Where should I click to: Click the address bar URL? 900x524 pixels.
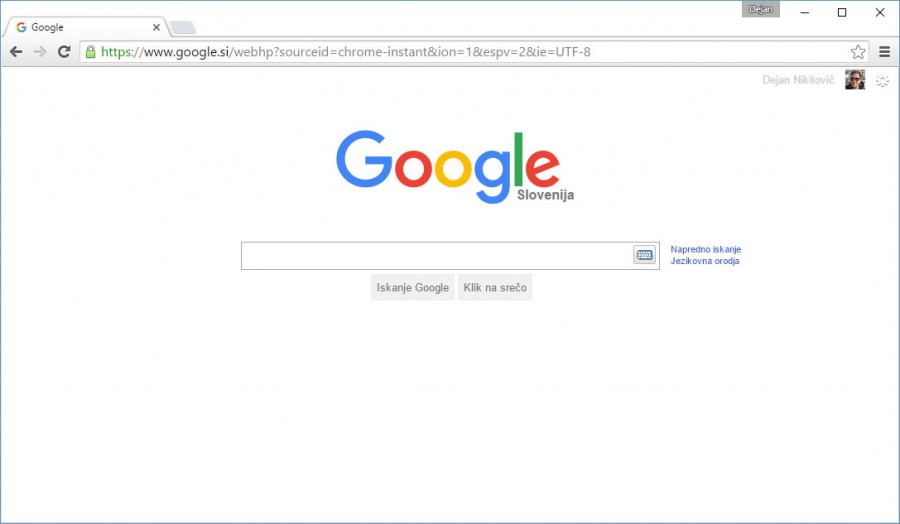[x=400, y=52]
